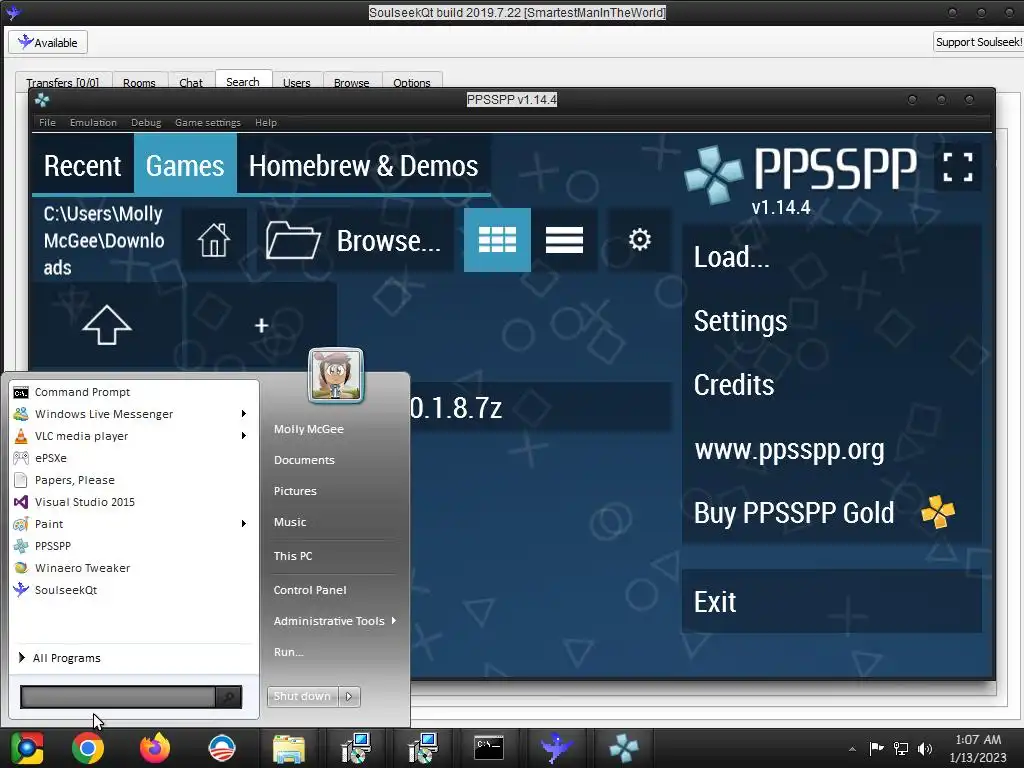Screen dimensions: 1024x768
Task: Open the File menu in PPSSPP
Action: coord(47,122)
